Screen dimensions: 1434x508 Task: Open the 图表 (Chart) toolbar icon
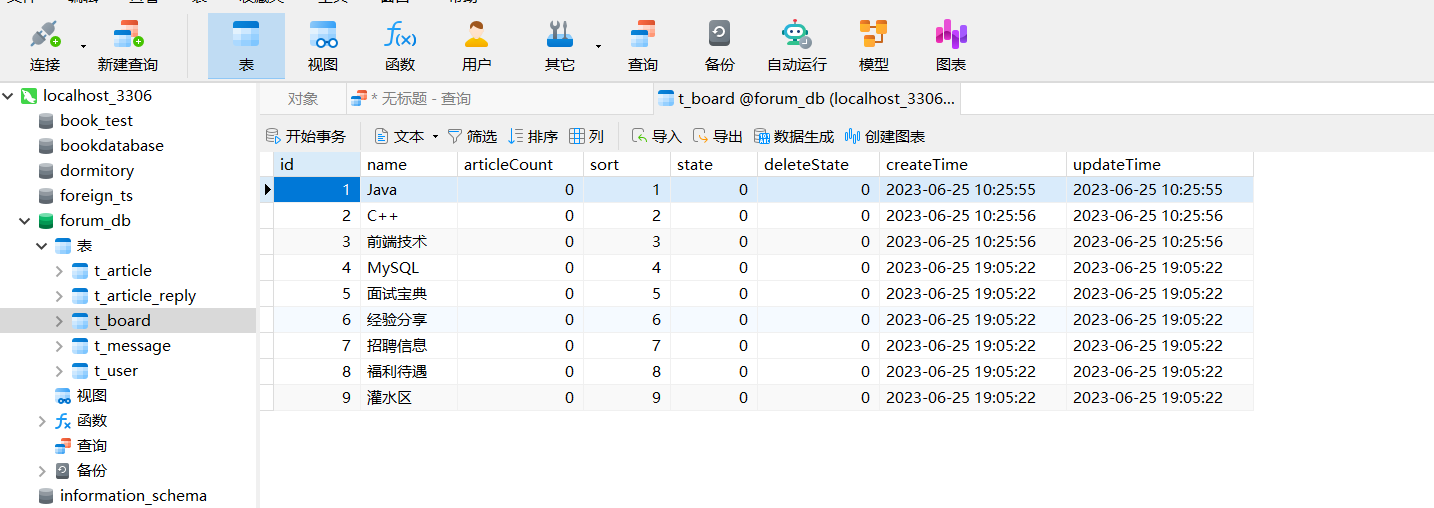coord(951,46)
